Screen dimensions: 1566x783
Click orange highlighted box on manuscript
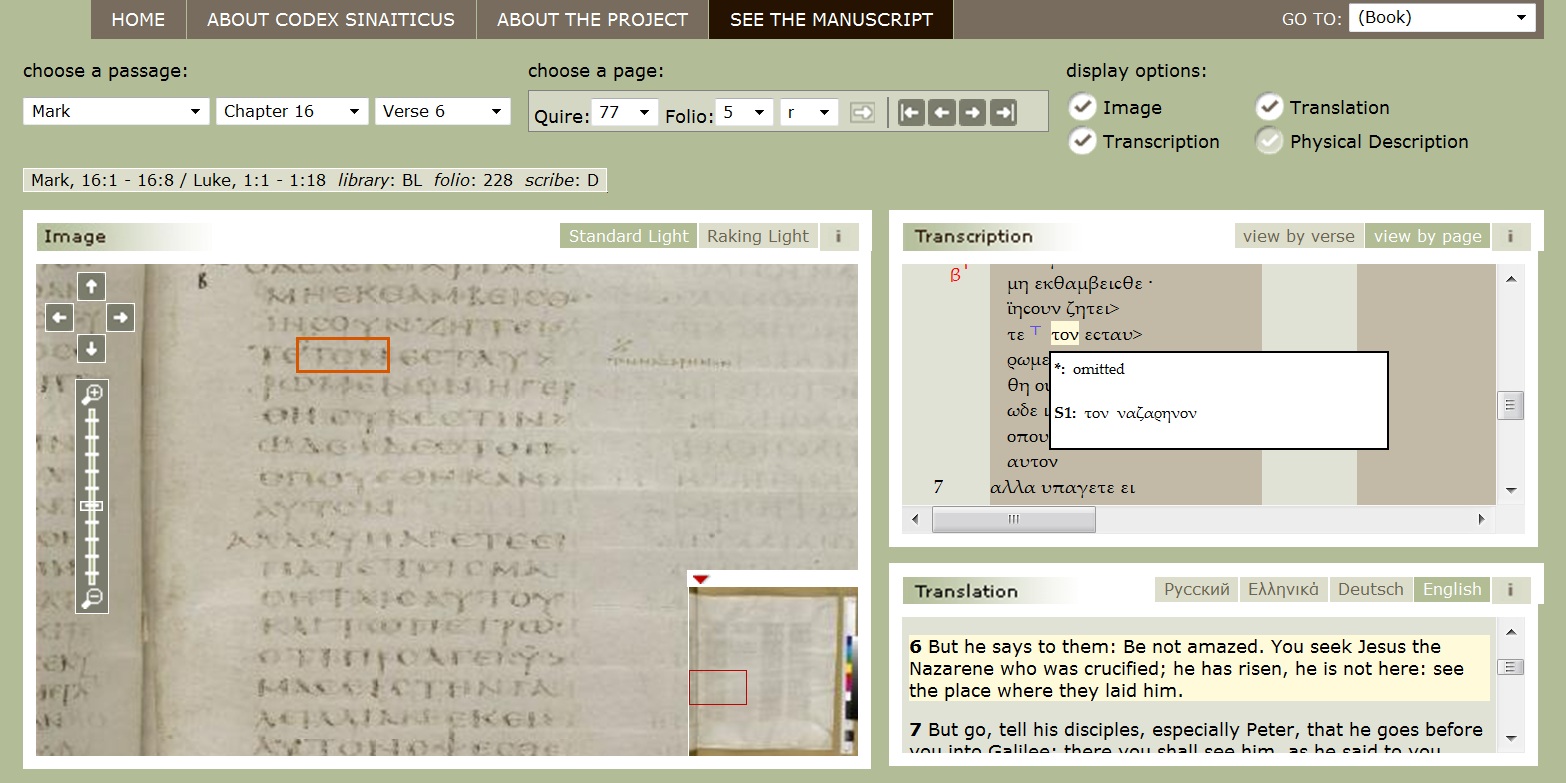click(x=342, y=355)
